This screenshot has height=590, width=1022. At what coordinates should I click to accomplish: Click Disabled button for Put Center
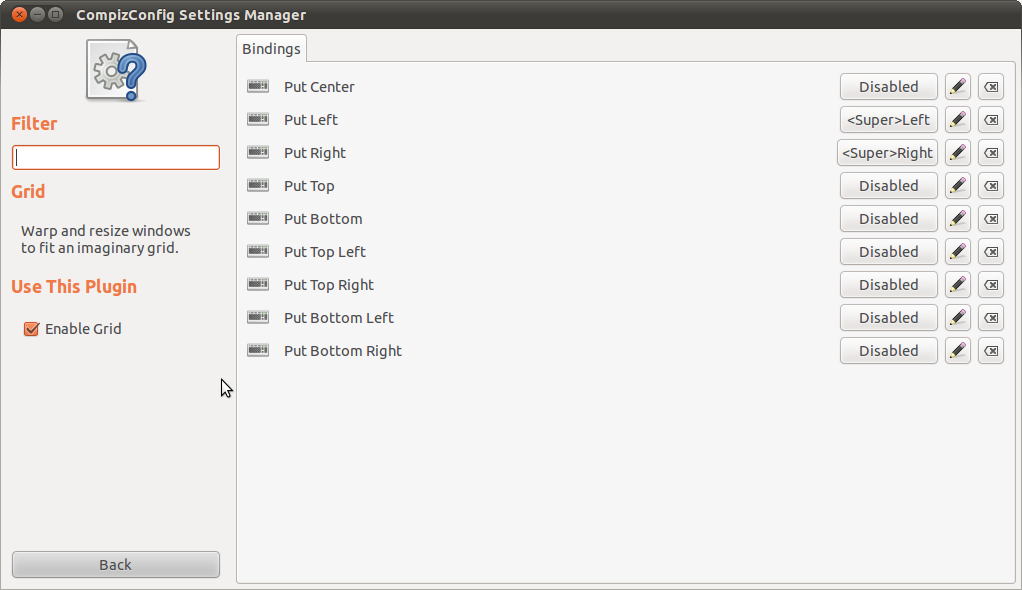pos(888,87)
